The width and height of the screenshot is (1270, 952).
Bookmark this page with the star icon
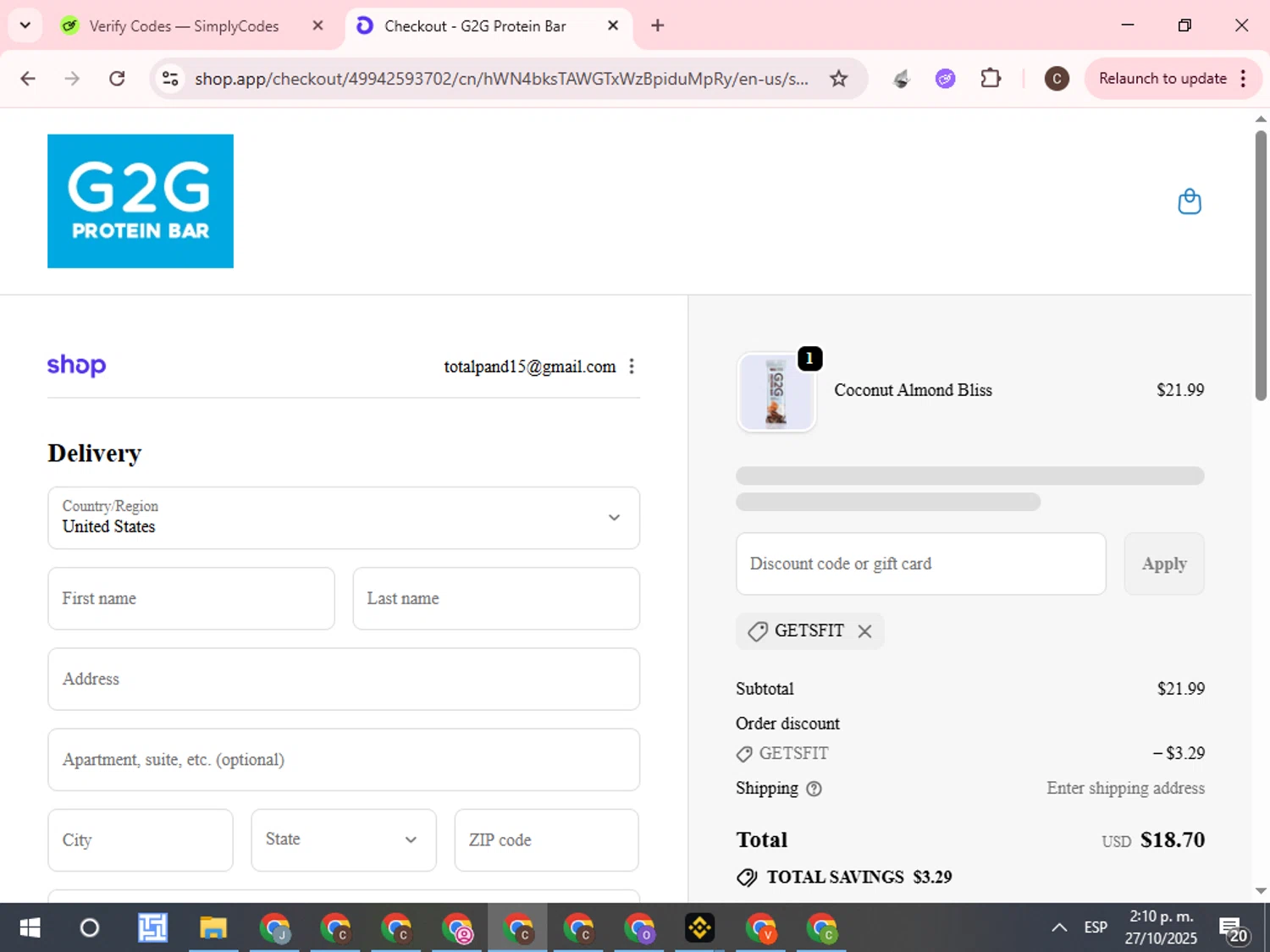click(838, 79)
